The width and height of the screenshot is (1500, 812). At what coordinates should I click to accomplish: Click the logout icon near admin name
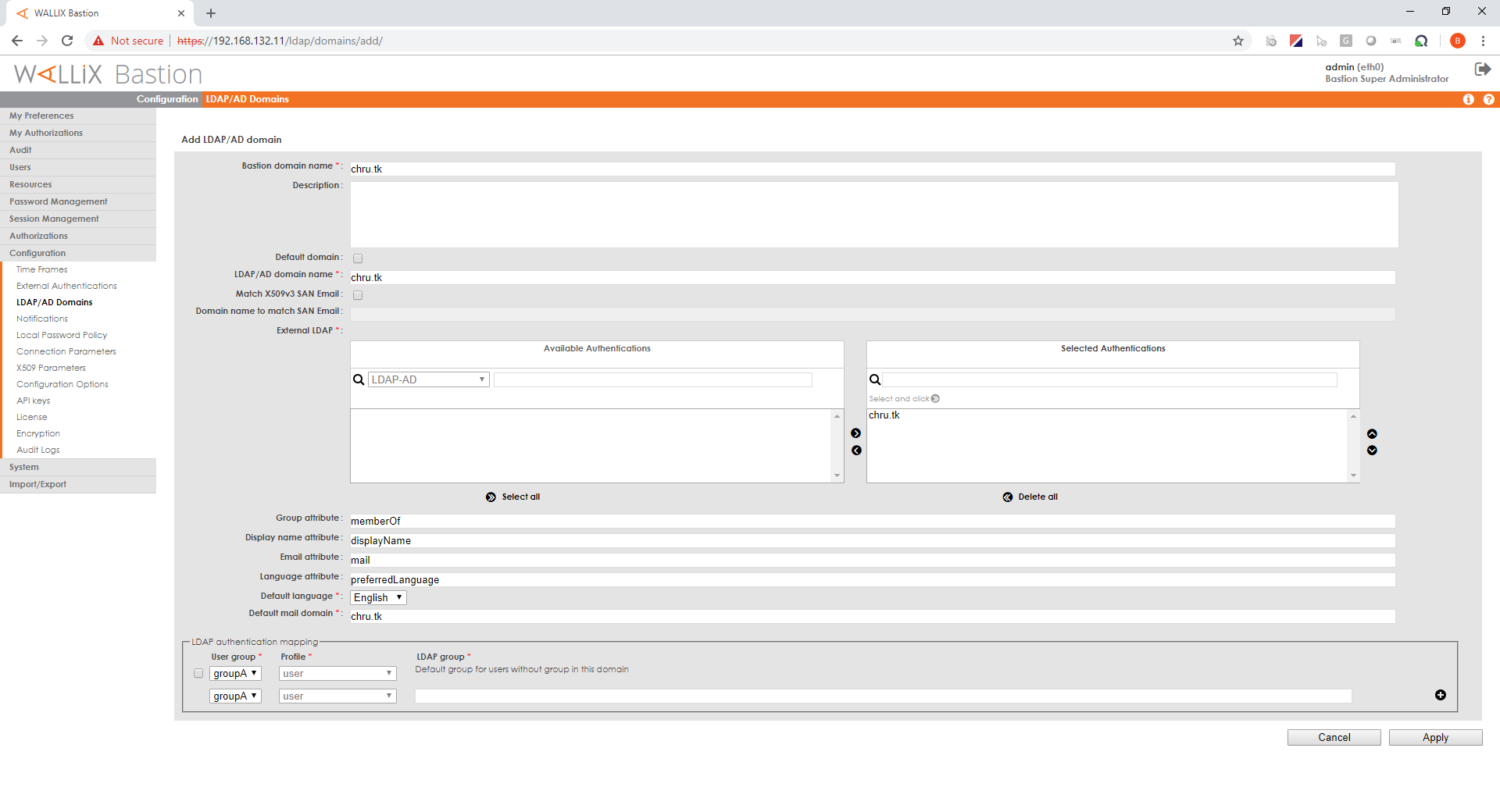1482,69
